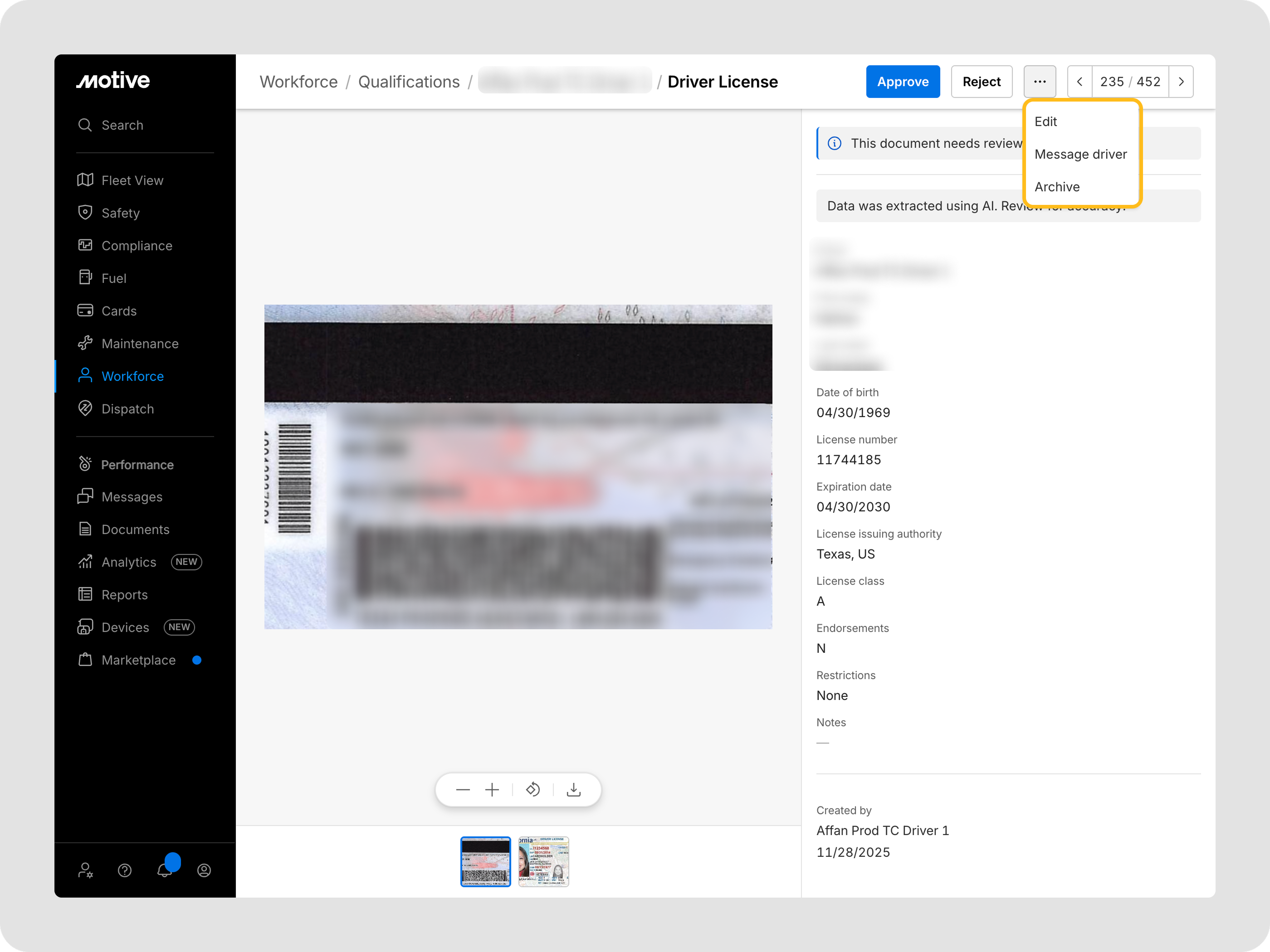Open user profile icon
This screenshot has width=1270, height=952.
tap(204, 870)
